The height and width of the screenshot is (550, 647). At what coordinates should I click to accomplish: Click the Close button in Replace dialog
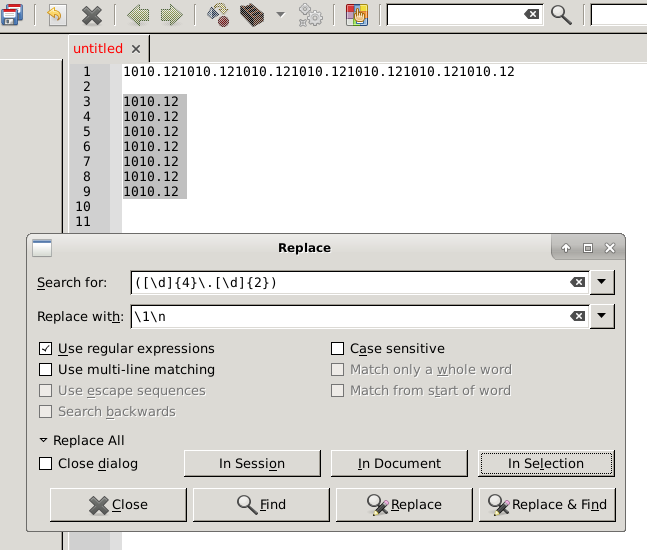point(118,505)
